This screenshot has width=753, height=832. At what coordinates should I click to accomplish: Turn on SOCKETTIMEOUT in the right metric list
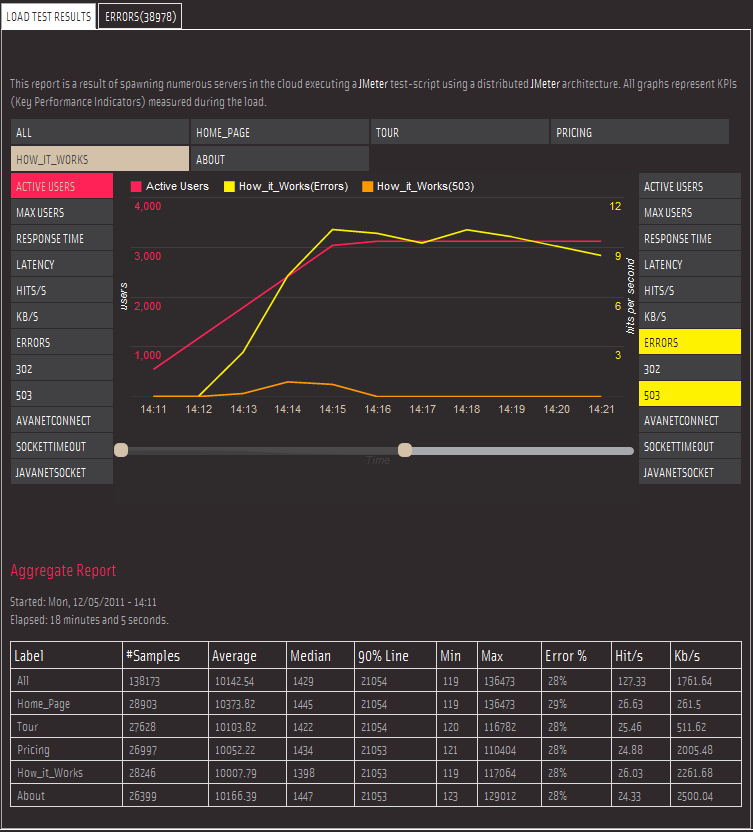[689, 447]
